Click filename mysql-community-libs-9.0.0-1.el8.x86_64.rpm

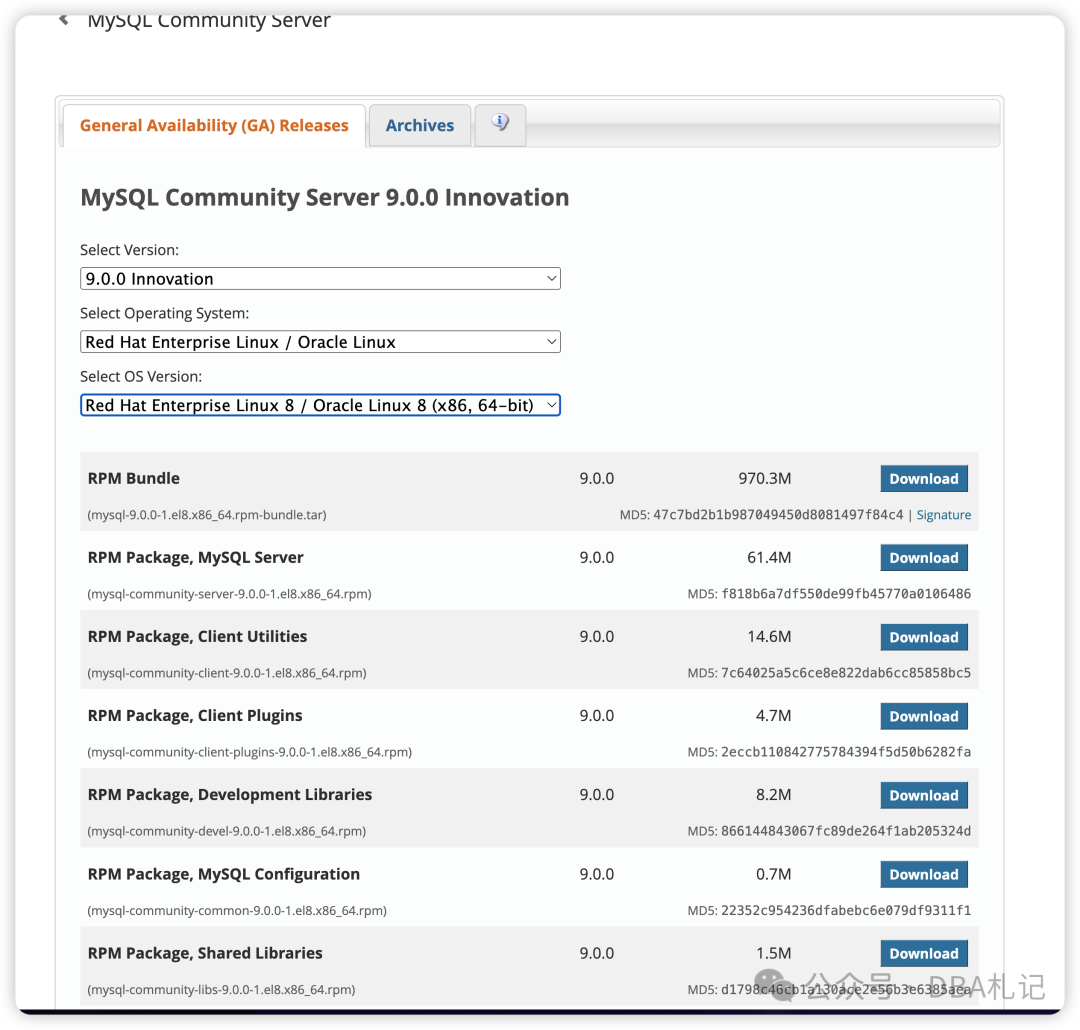pos(221,989)
